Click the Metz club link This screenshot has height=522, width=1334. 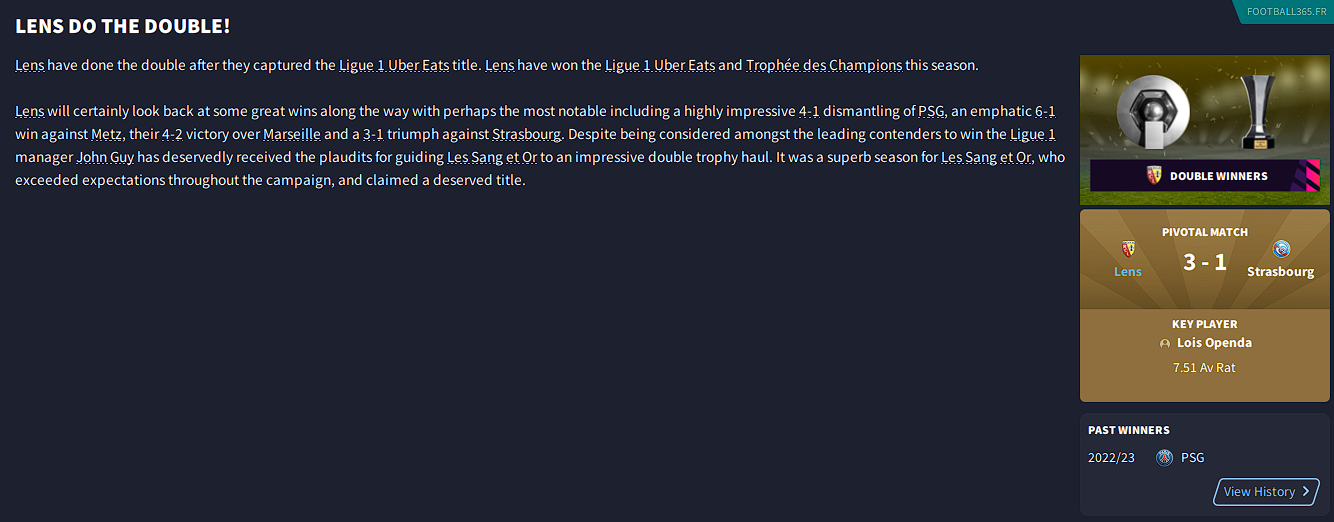click(107, 134)
